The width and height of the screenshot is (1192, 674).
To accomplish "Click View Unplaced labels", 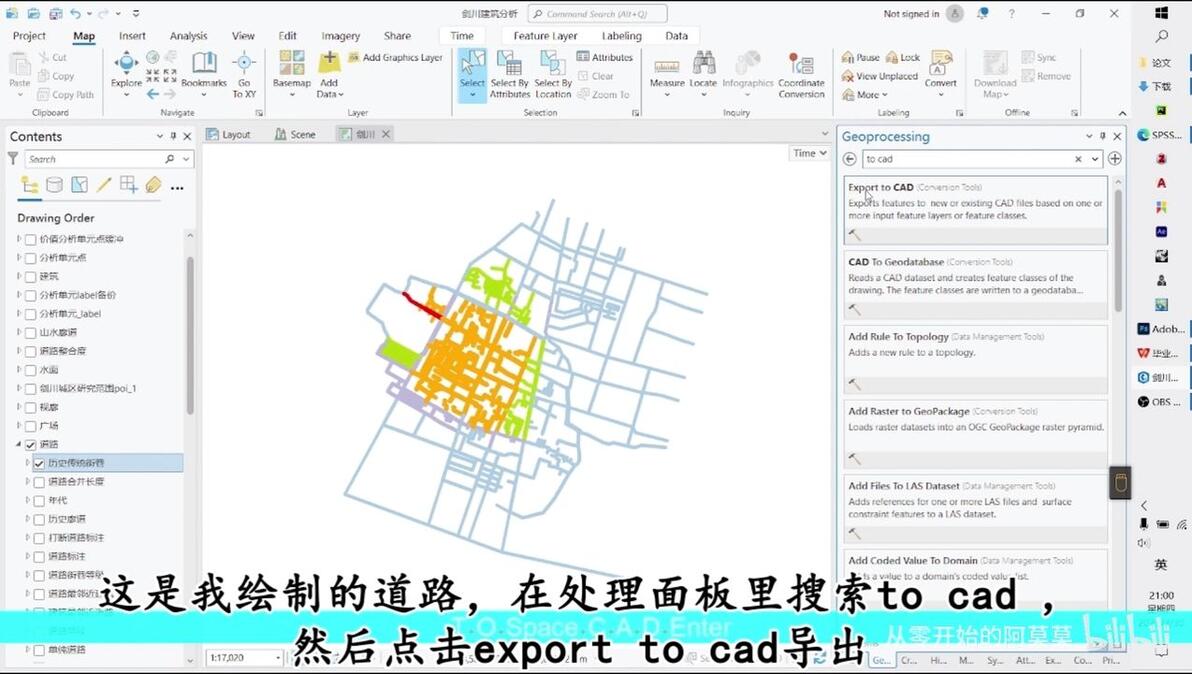I will 880,76.
